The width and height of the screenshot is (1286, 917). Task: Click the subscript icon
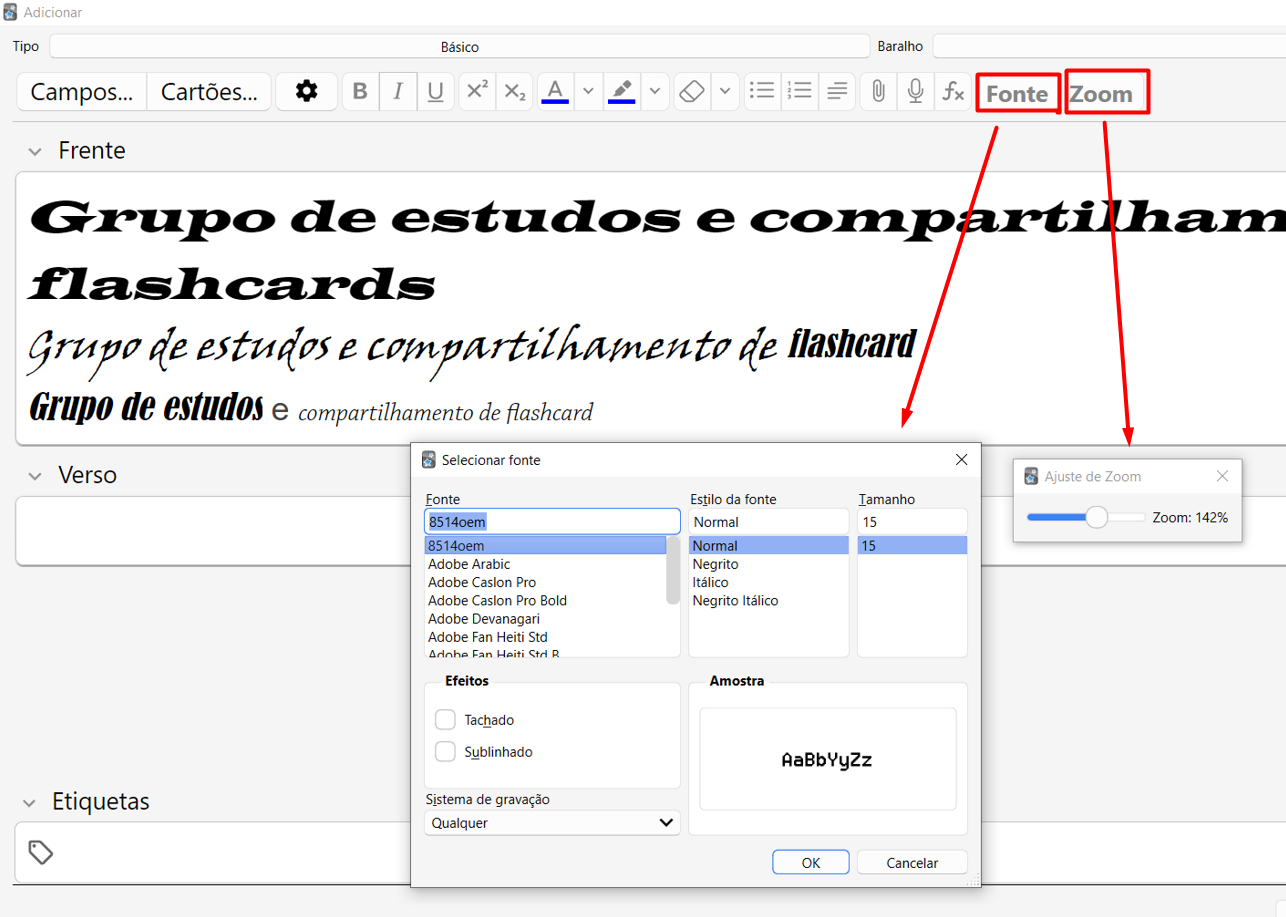[514, 92]
